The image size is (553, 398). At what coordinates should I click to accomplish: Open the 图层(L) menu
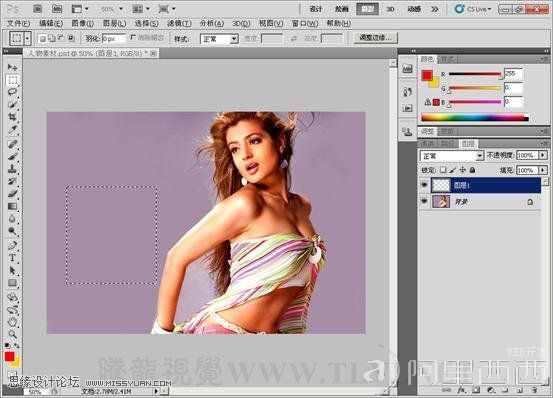point(115,23)
